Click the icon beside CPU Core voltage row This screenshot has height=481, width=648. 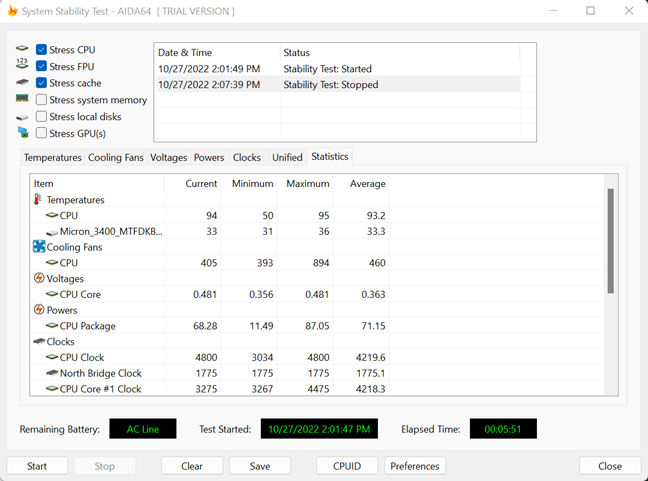pyautogui.click(x=52, y=294)
